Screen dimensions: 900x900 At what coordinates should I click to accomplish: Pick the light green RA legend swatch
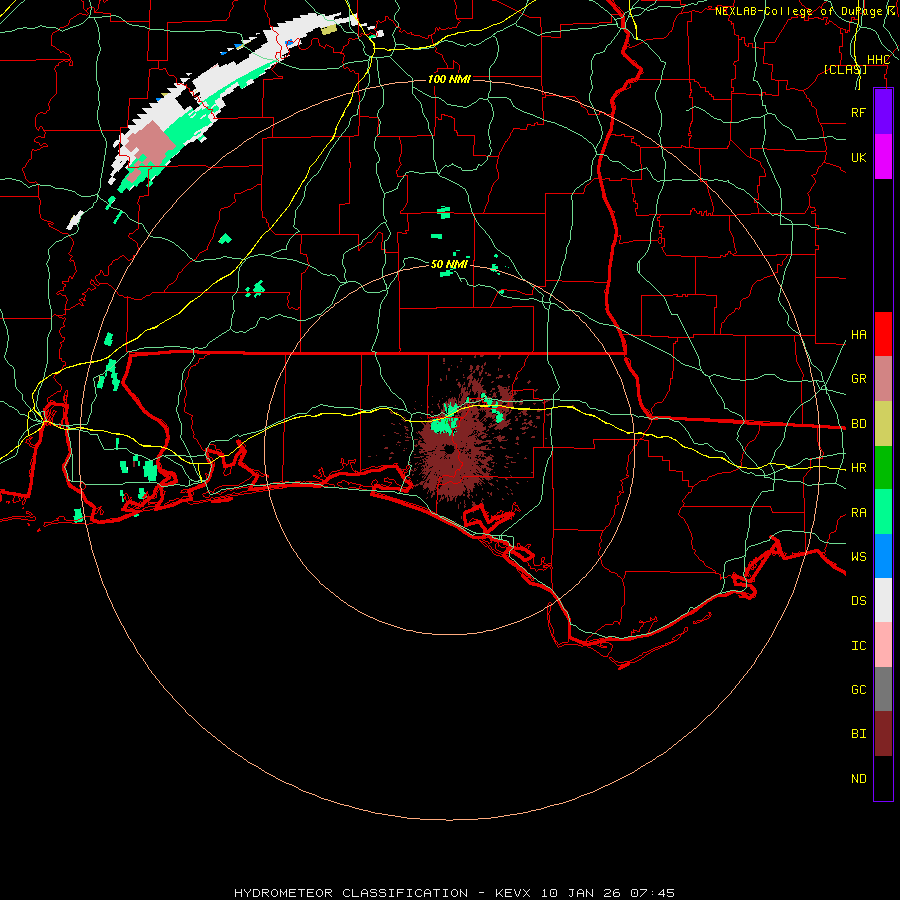tap(883, 512)
